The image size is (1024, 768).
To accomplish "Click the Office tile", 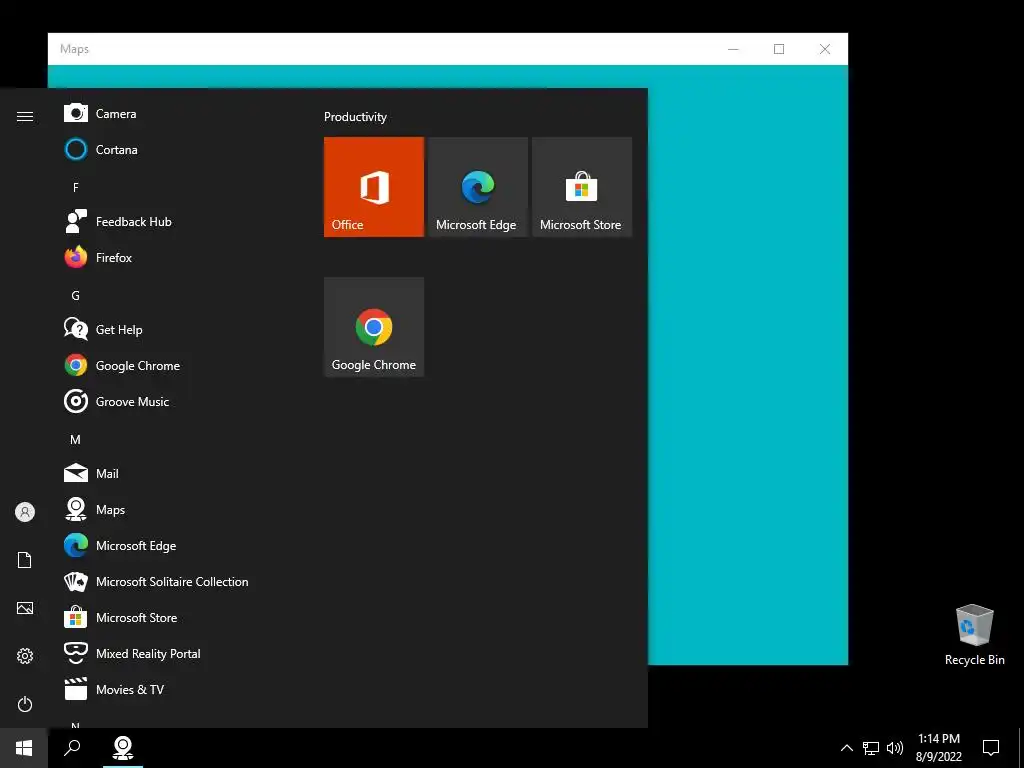I will pos(374,187).
